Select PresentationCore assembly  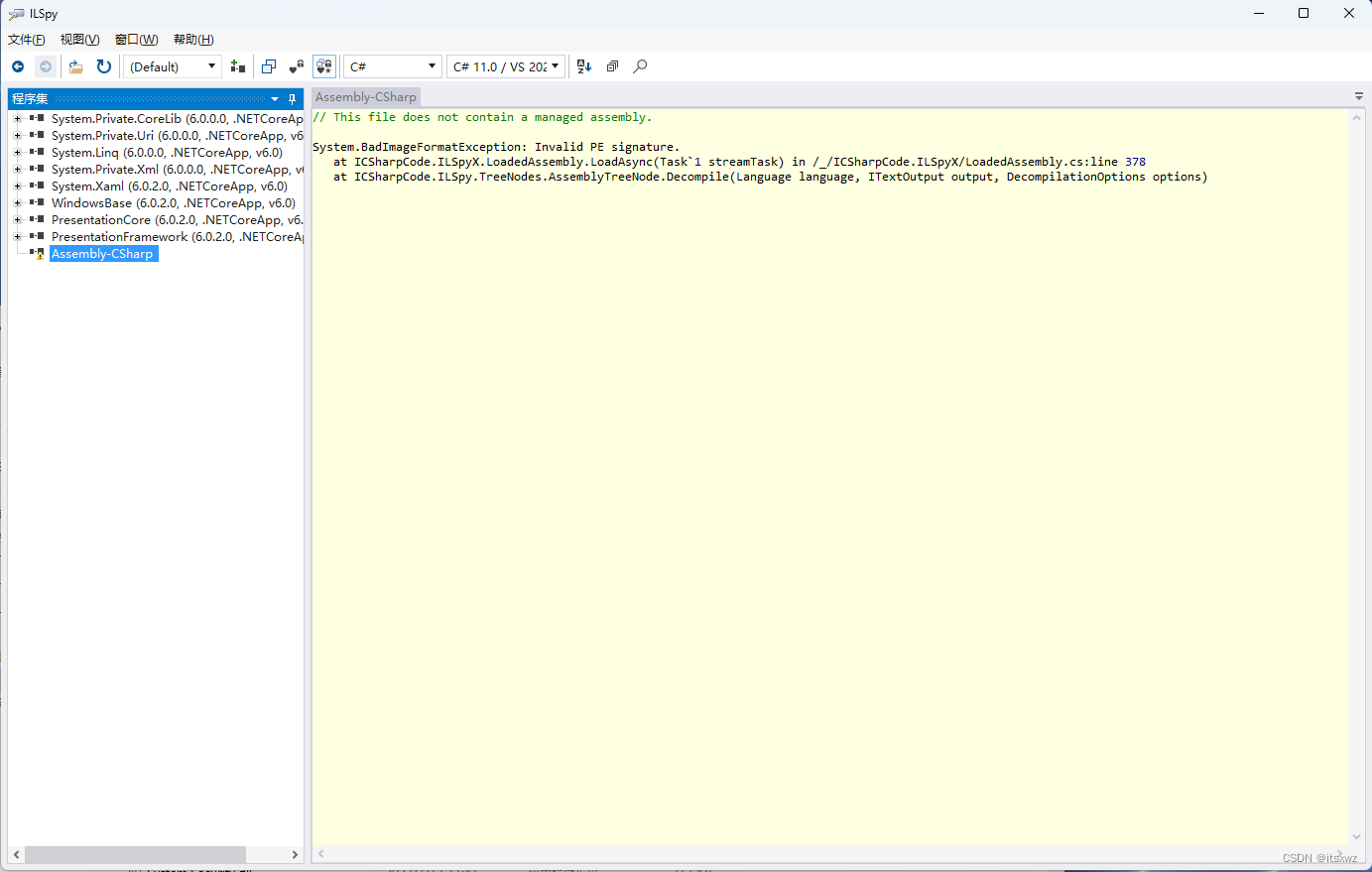pos(177,220)
